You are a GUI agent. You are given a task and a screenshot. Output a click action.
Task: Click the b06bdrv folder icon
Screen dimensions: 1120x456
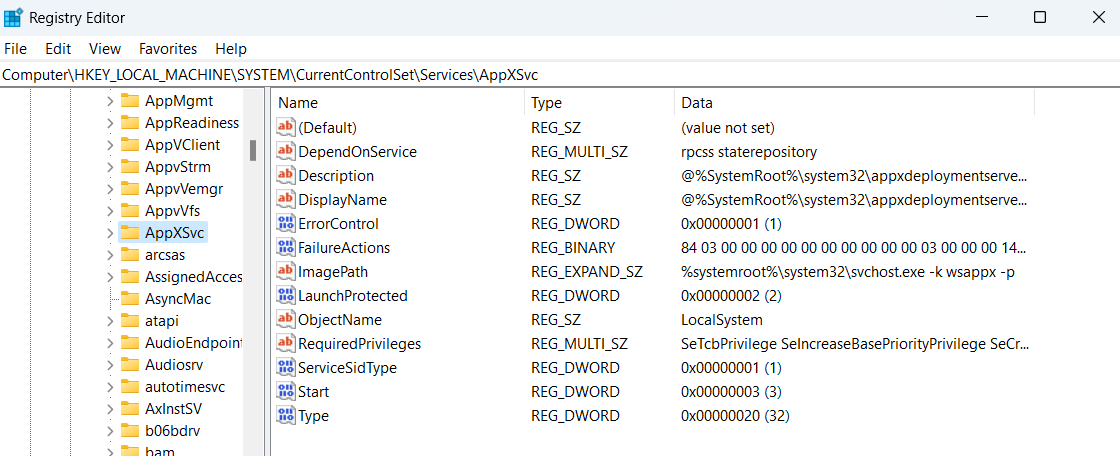[x=129, y=431]
